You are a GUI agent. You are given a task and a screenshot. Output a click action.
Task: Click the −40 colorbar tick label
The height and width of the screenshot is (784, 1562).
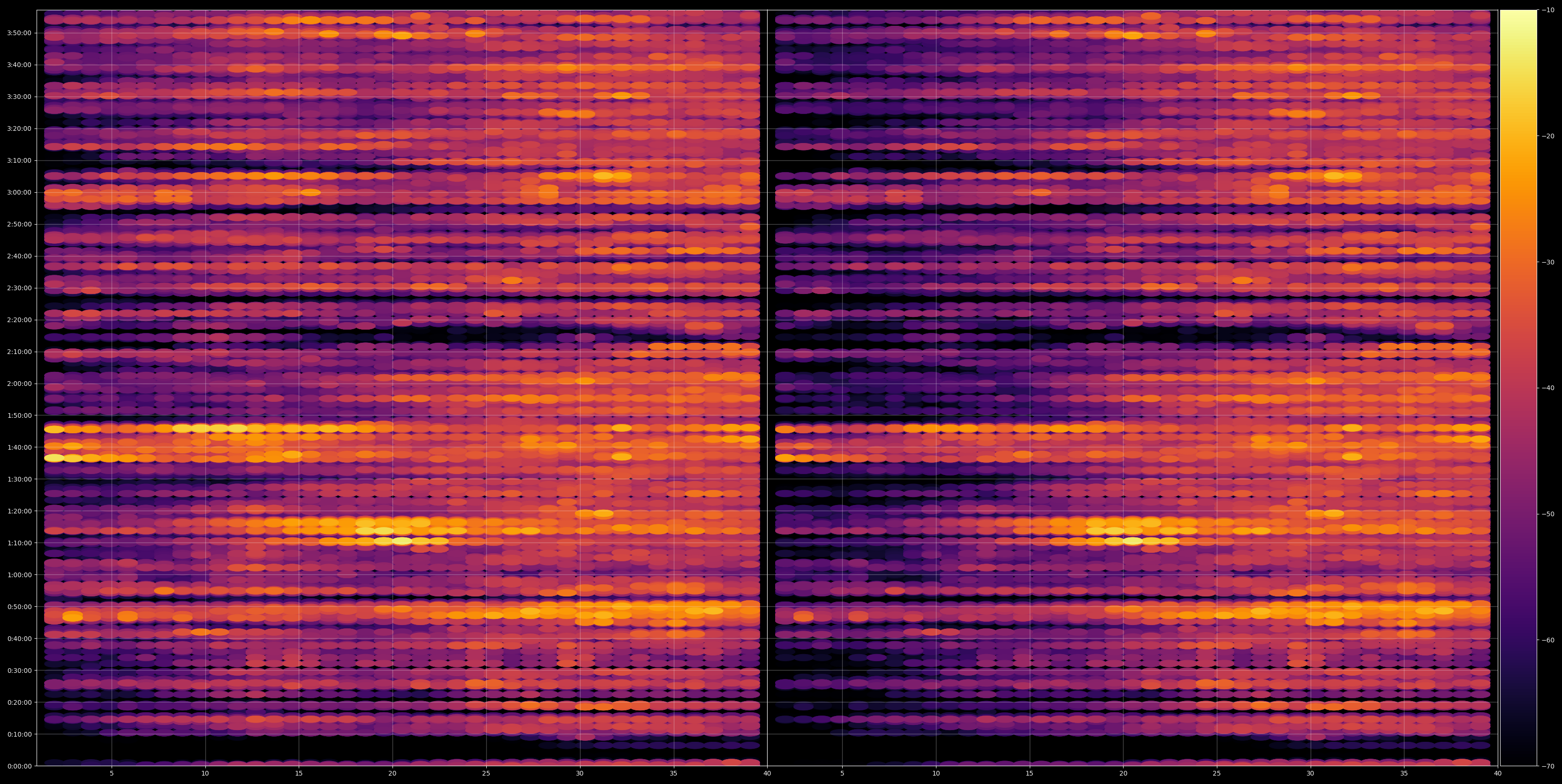pyautogui.click(x=1547, y=388)
